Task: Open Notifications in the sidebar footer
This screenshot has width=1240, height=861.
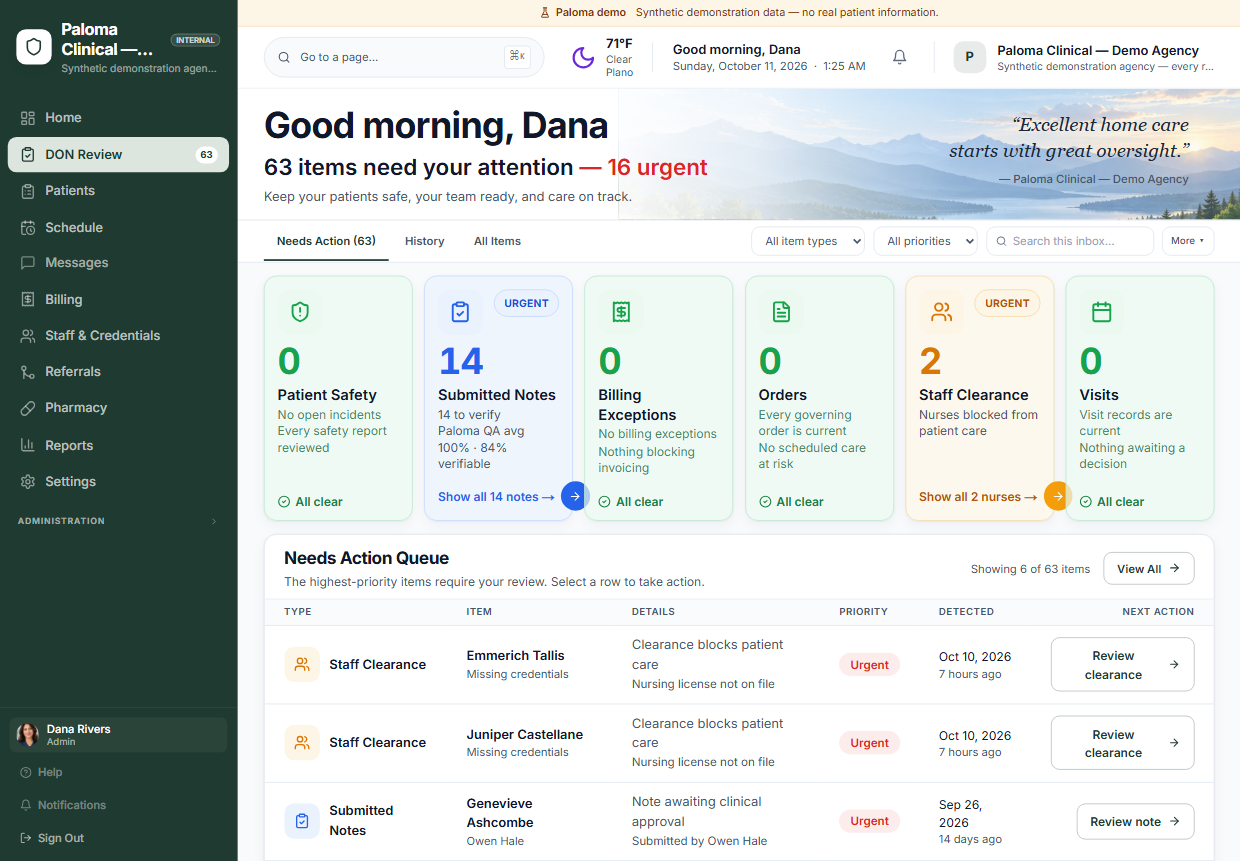Action: tap(118, 805)
